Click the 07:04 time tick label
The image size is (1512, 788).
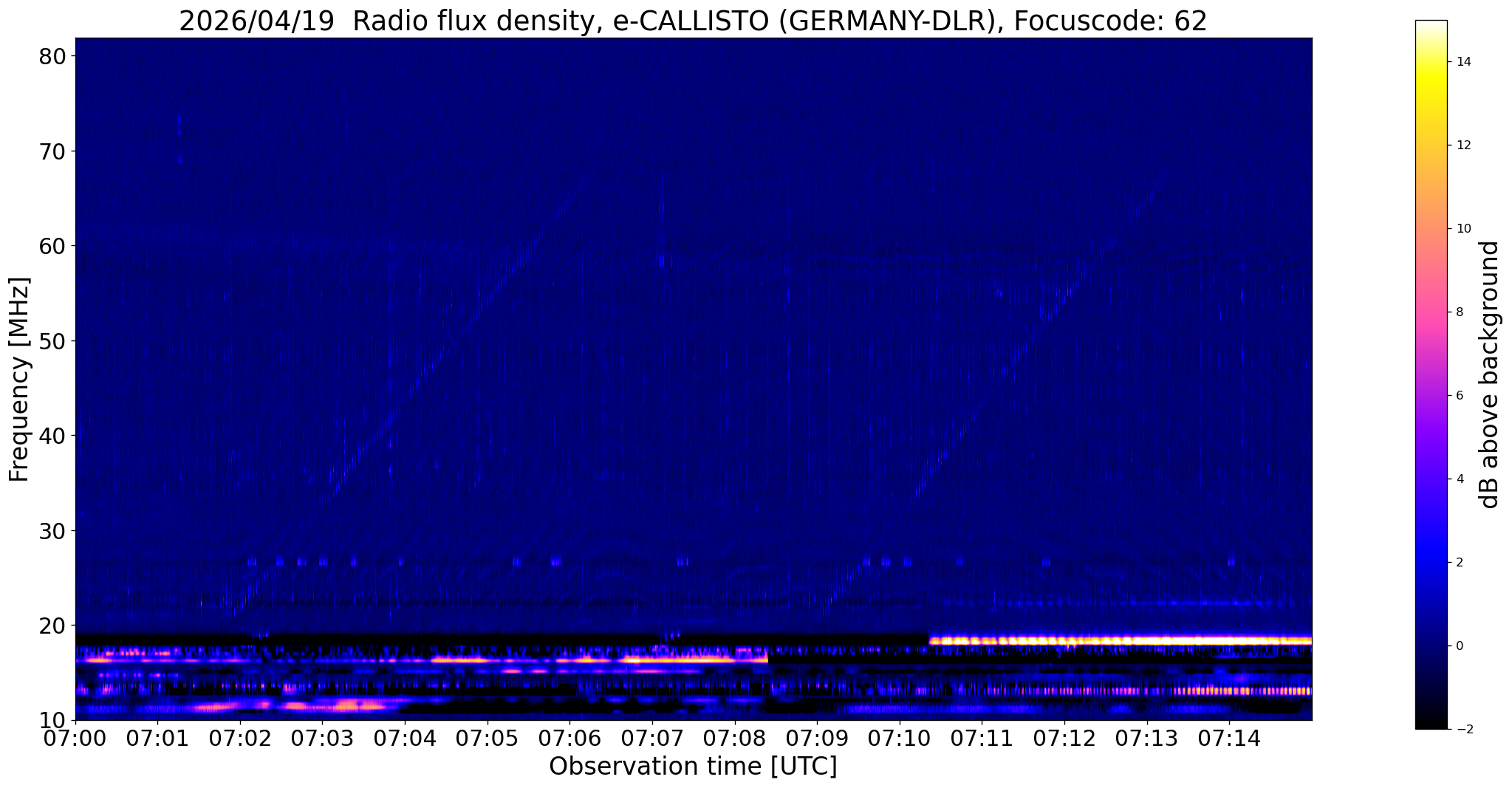coord(404,739)
